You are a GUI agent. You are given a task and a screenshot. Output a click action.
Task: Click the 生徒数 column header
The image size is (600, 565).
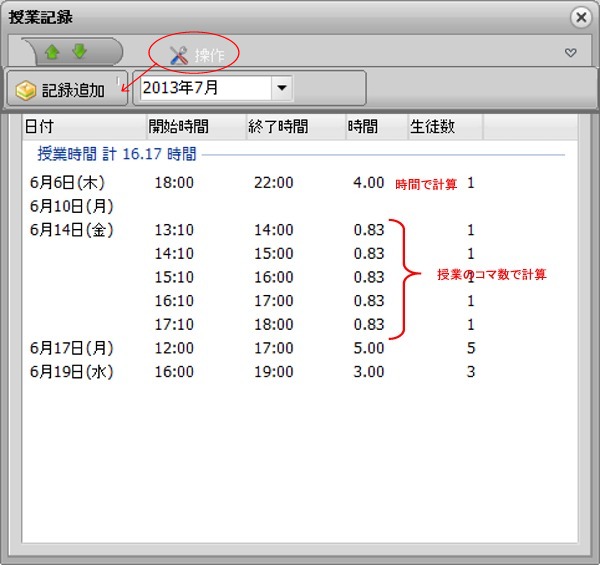pos(445,127)
